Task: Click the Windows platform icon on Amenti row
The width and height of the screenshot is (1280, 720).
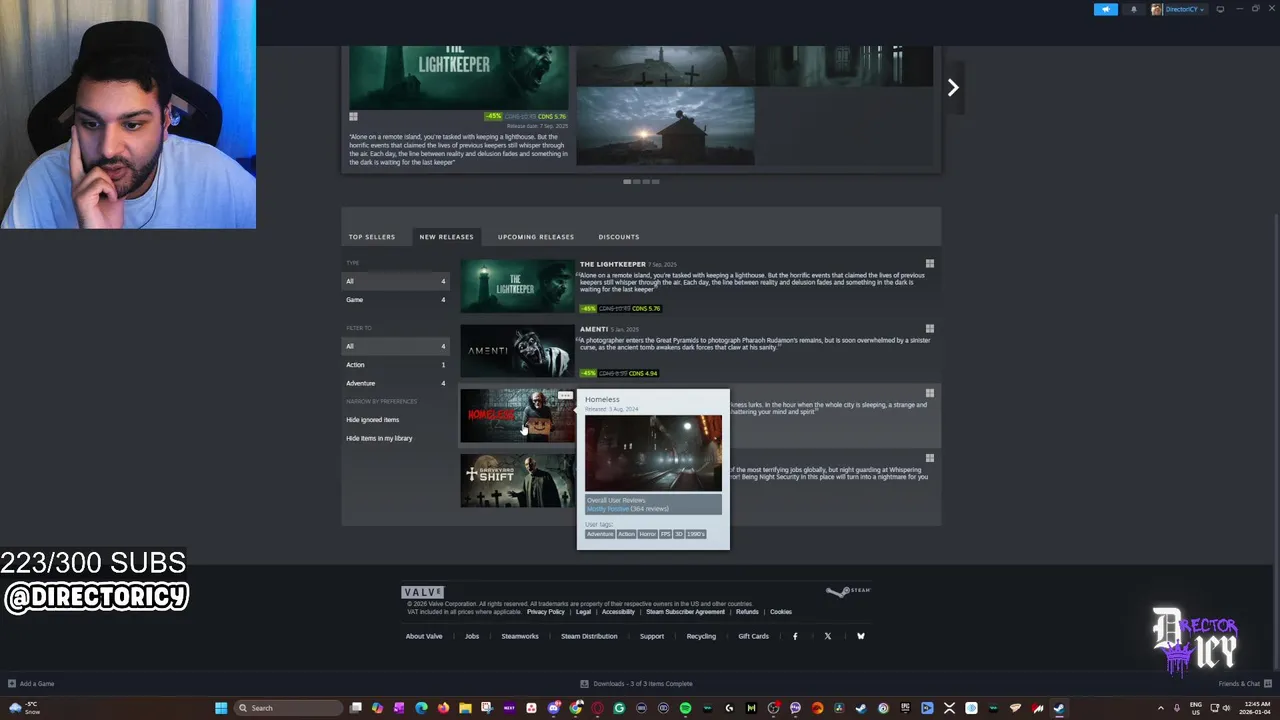Action: pos(930,329)
